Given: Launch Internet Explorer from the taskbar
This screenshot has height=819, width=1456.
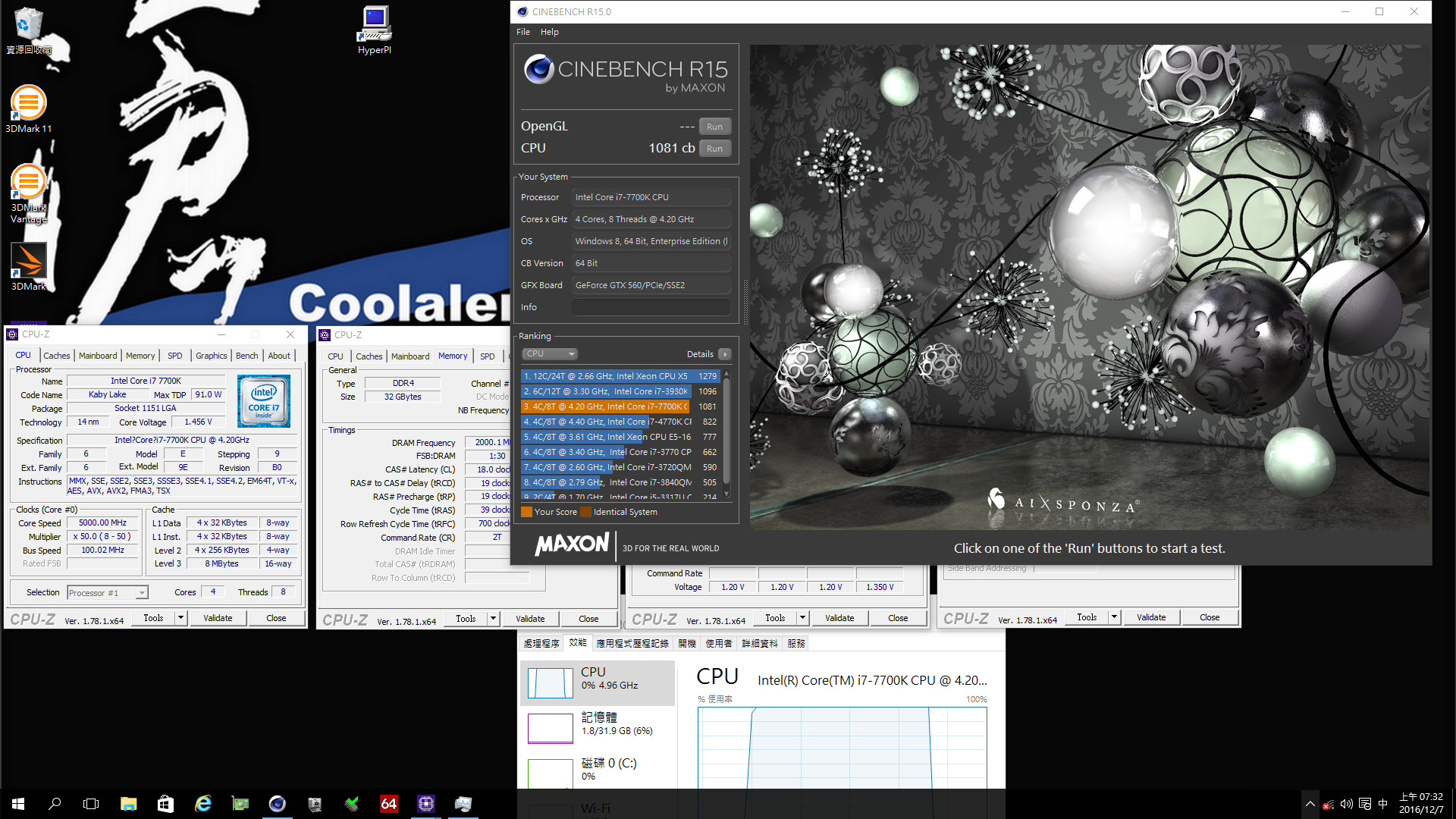Looking at the screenshot, I should 202,804.
